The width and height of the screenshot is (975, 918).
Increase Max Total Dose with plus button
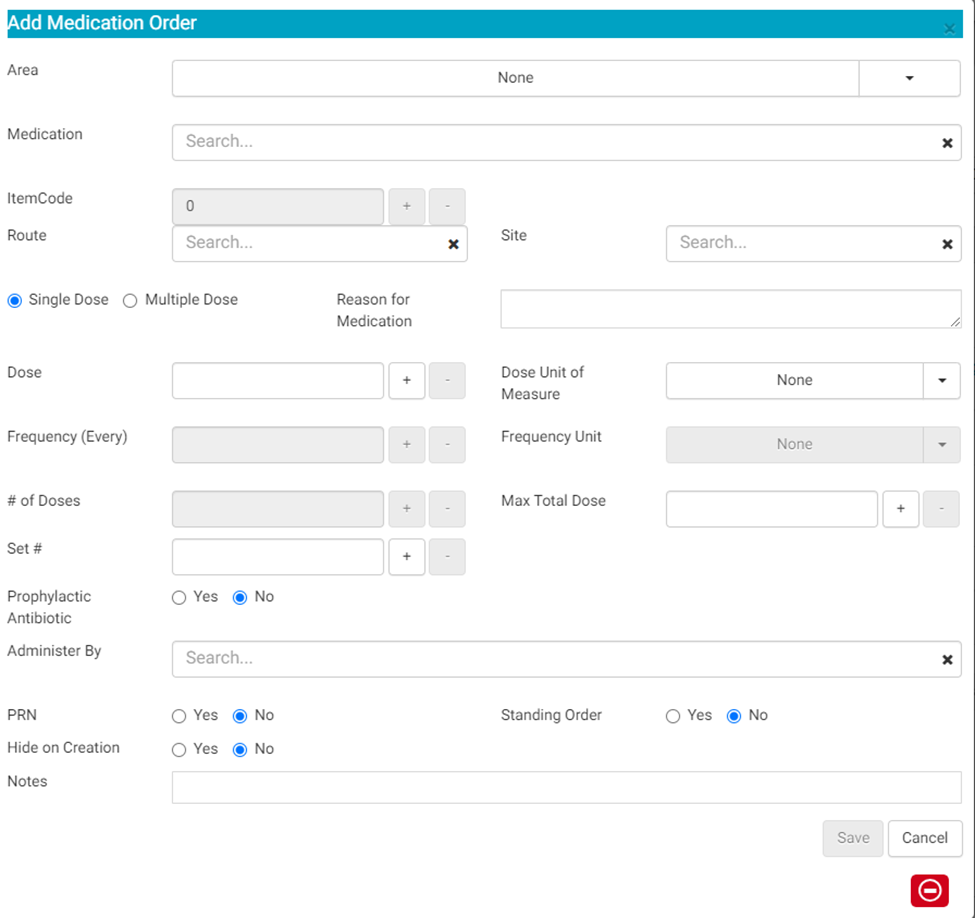click(x=900, y=509)
